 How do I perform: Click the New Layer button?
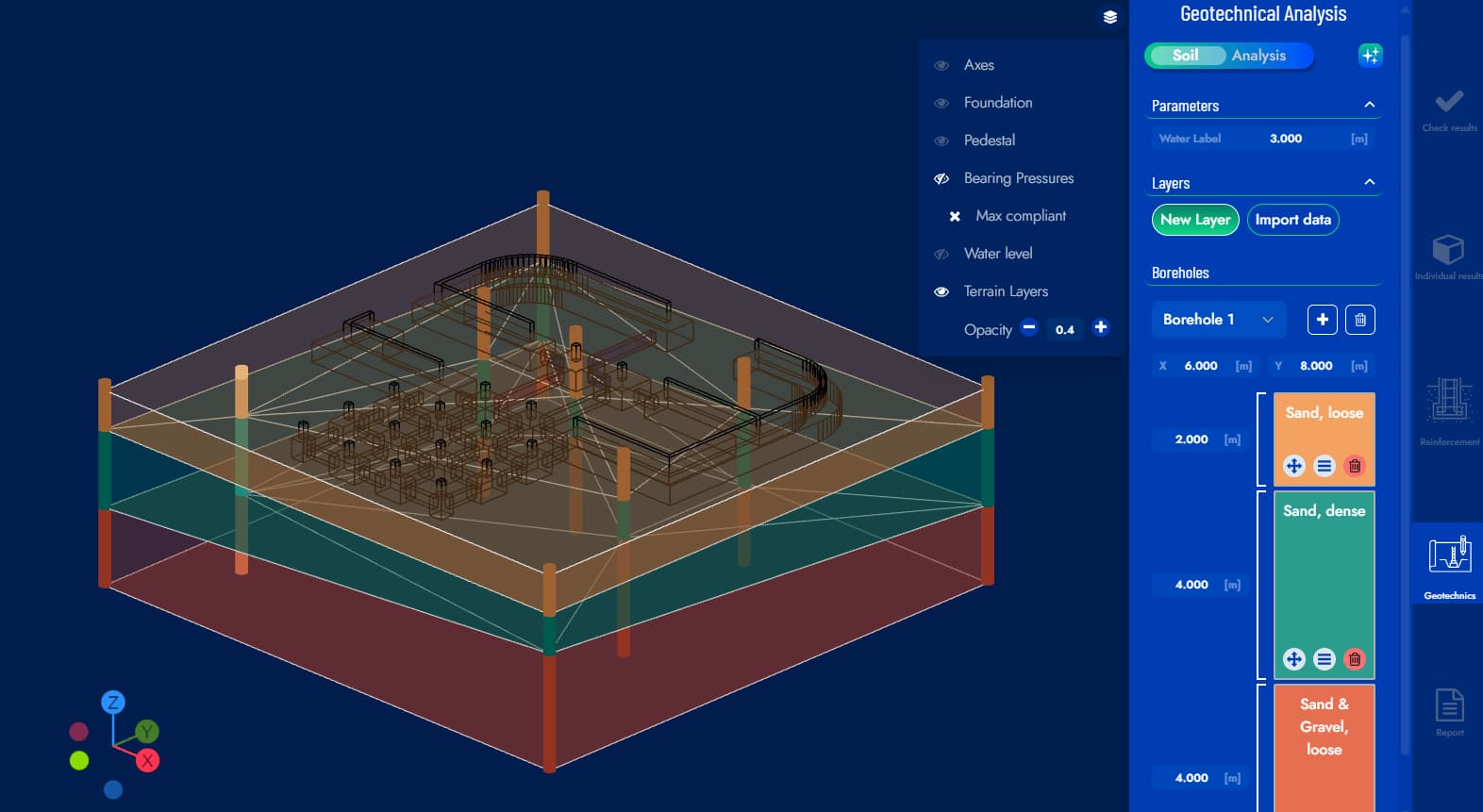pos(1195,220)
